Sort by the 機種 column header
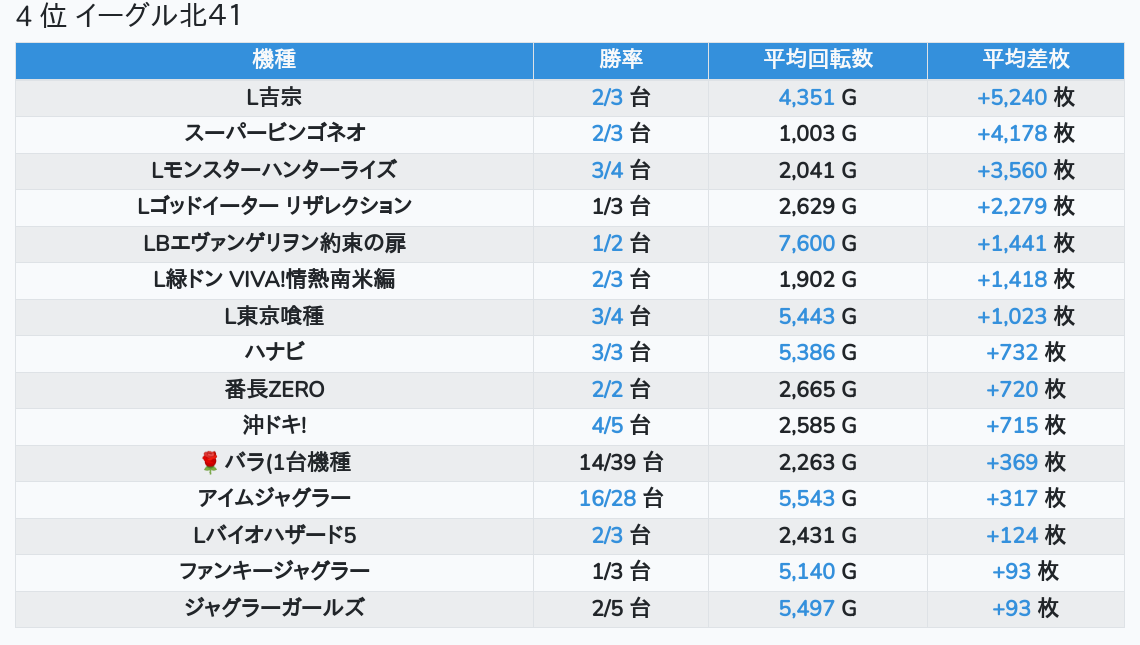1140x645 pixels. click(x=274, y=59)
